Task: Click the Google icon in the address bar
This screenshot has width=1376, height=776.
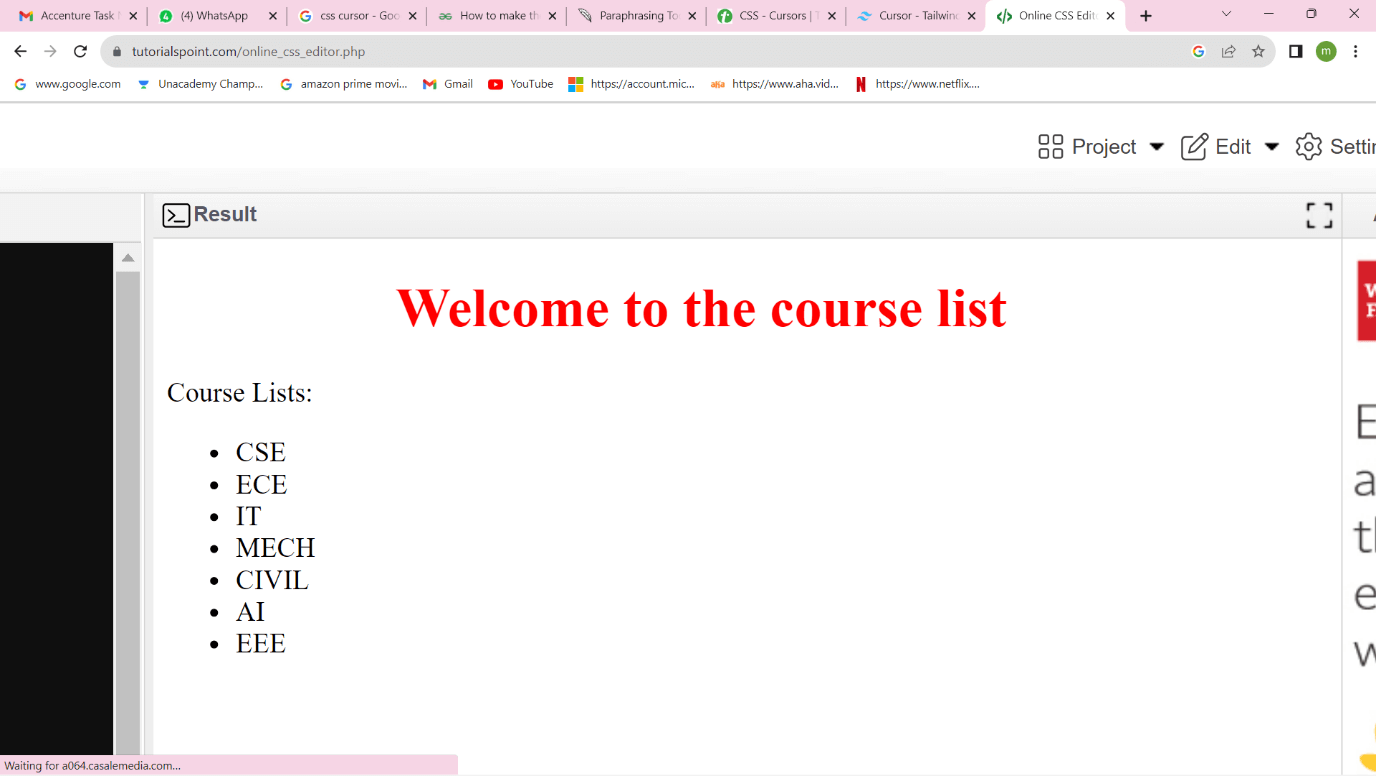Action: [1198, 51]
